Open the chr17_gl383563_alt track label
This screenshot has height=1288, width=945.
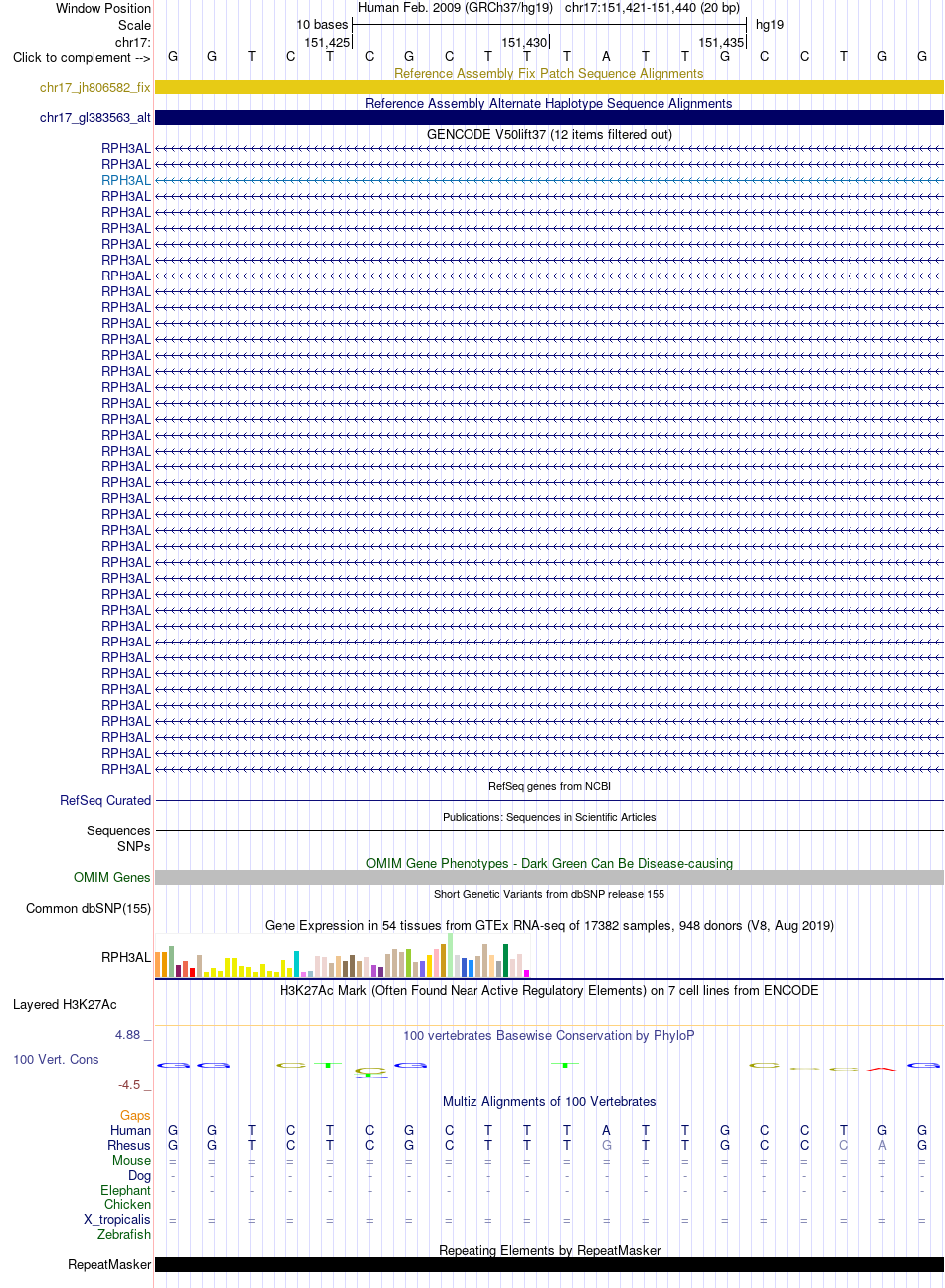(95, 118)
